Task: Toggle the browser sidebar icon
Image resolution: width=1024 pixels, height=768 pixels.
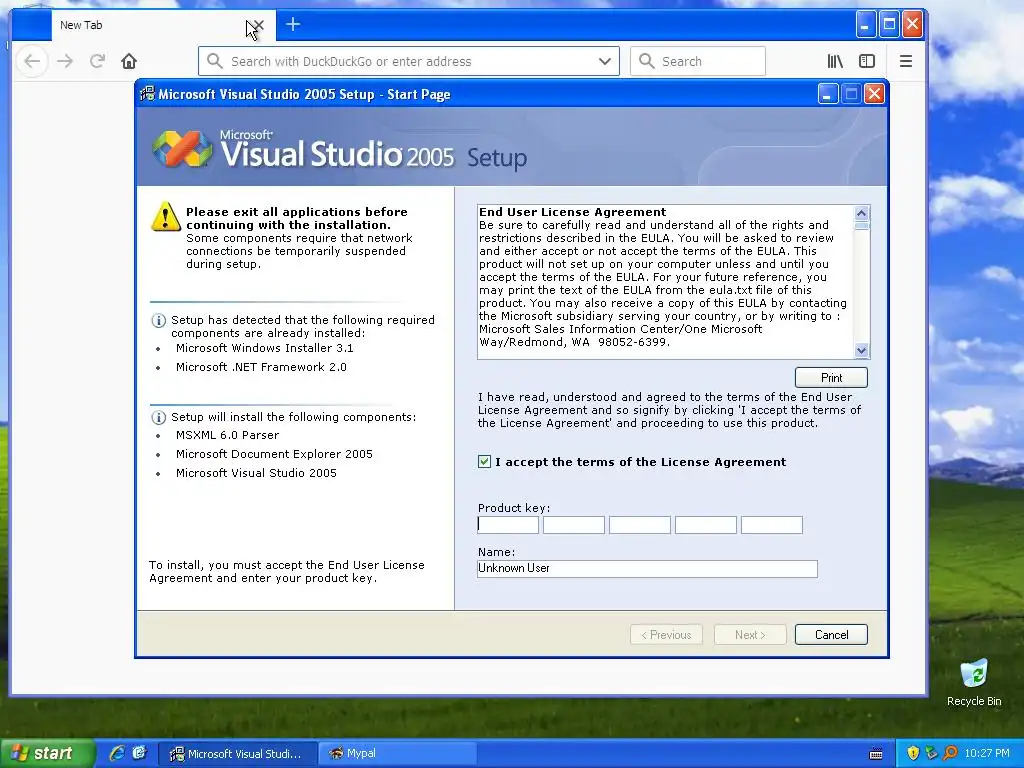Action: click(x=867, y=61)
